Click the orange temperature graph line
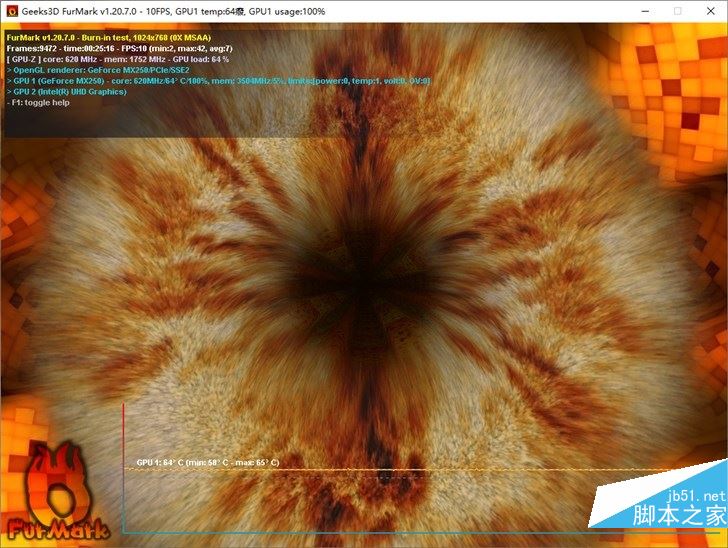This screenshot has width=728, height=548. click(x=399, y=470)
